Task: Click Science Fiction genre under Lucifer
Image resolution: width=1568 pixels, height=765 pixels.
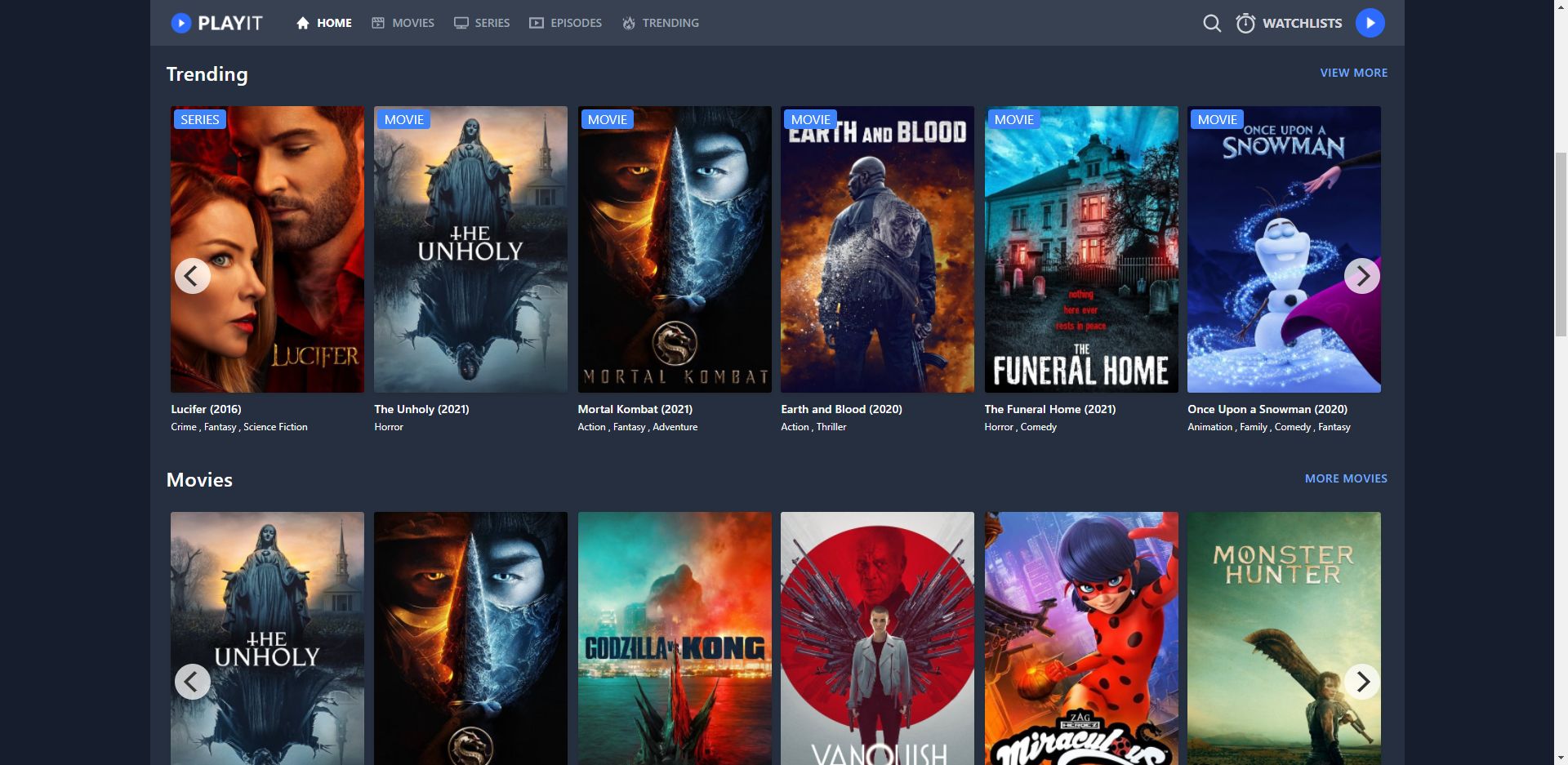Action: (x=275, y=427)
